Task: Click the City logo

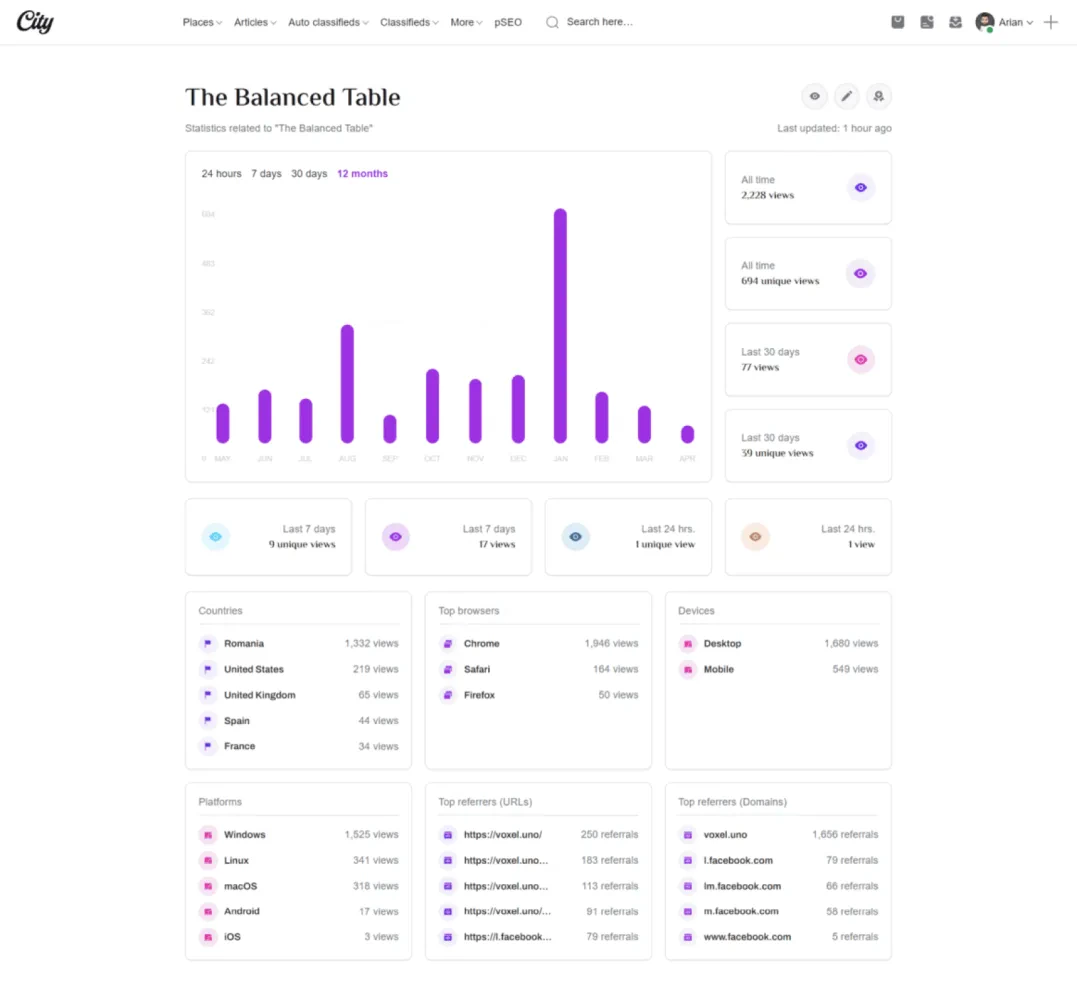Action: [x=35, y=21]
